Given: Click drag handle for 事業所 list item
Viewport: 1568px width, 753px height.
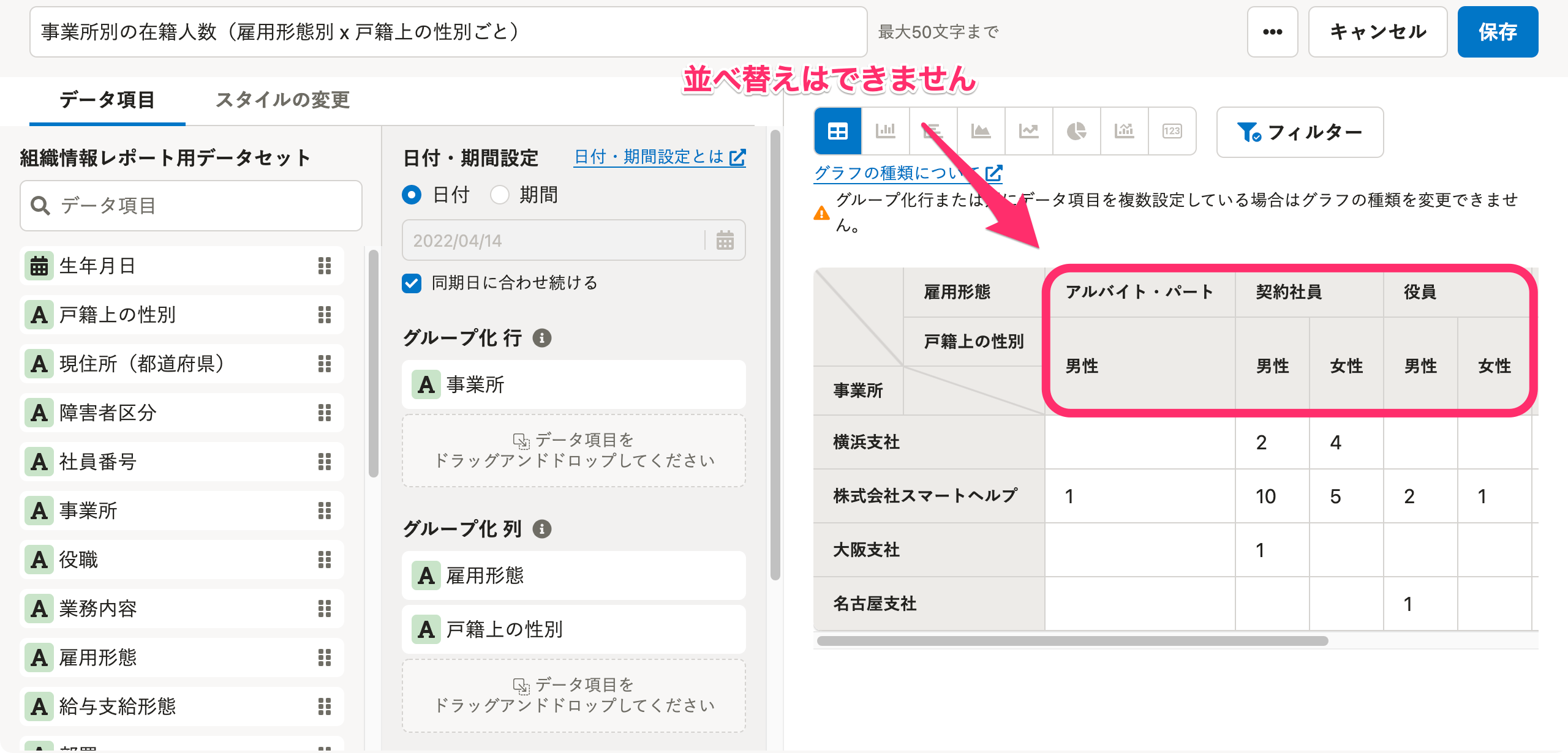Looking at the screenshot, I should point(325,511).
